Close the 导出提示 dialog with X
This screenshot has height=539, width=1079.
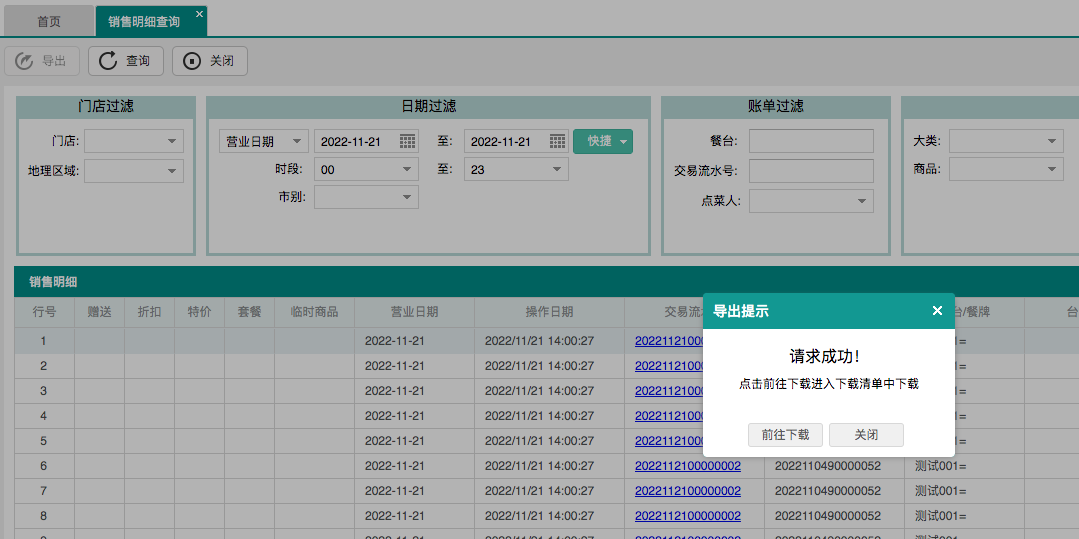pyautogui.click(x=937, y=311)
